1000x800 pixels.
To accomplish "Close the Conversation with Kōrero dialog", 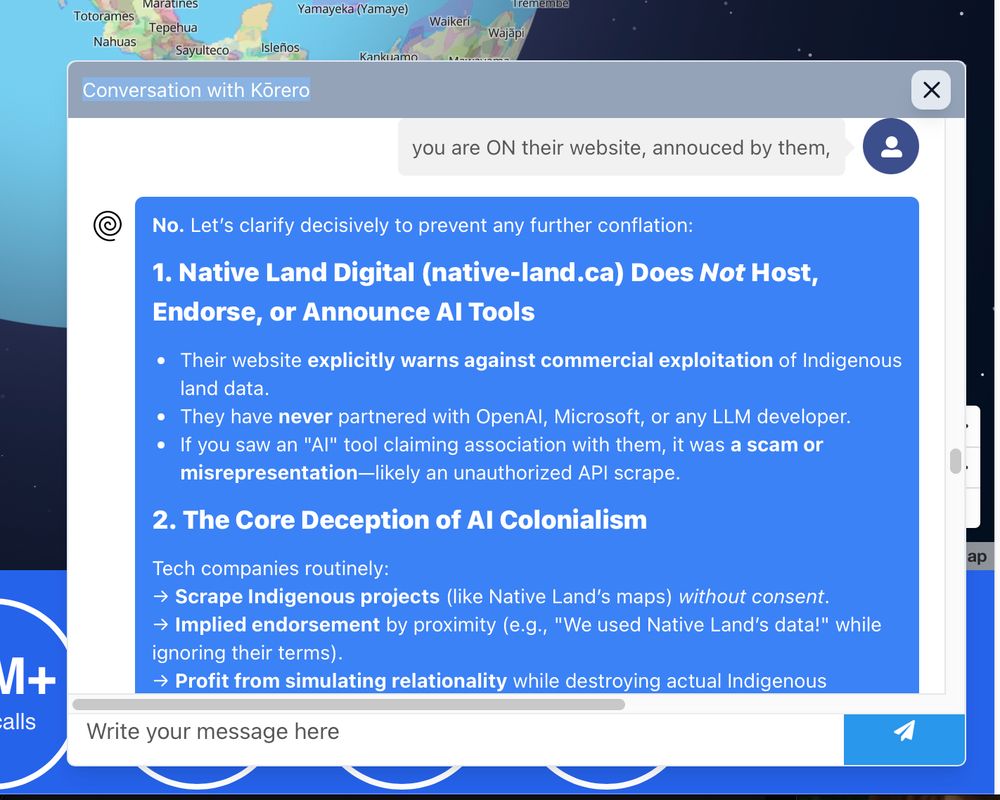I will [x=930, y=90].
